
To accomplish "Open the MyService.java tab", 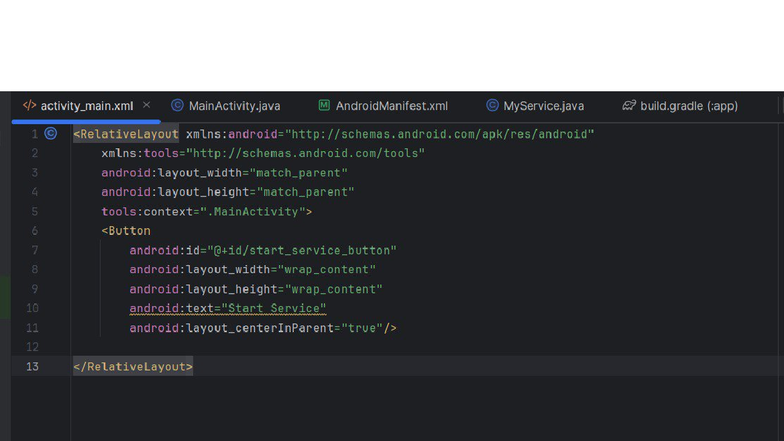I will [544, 106].
